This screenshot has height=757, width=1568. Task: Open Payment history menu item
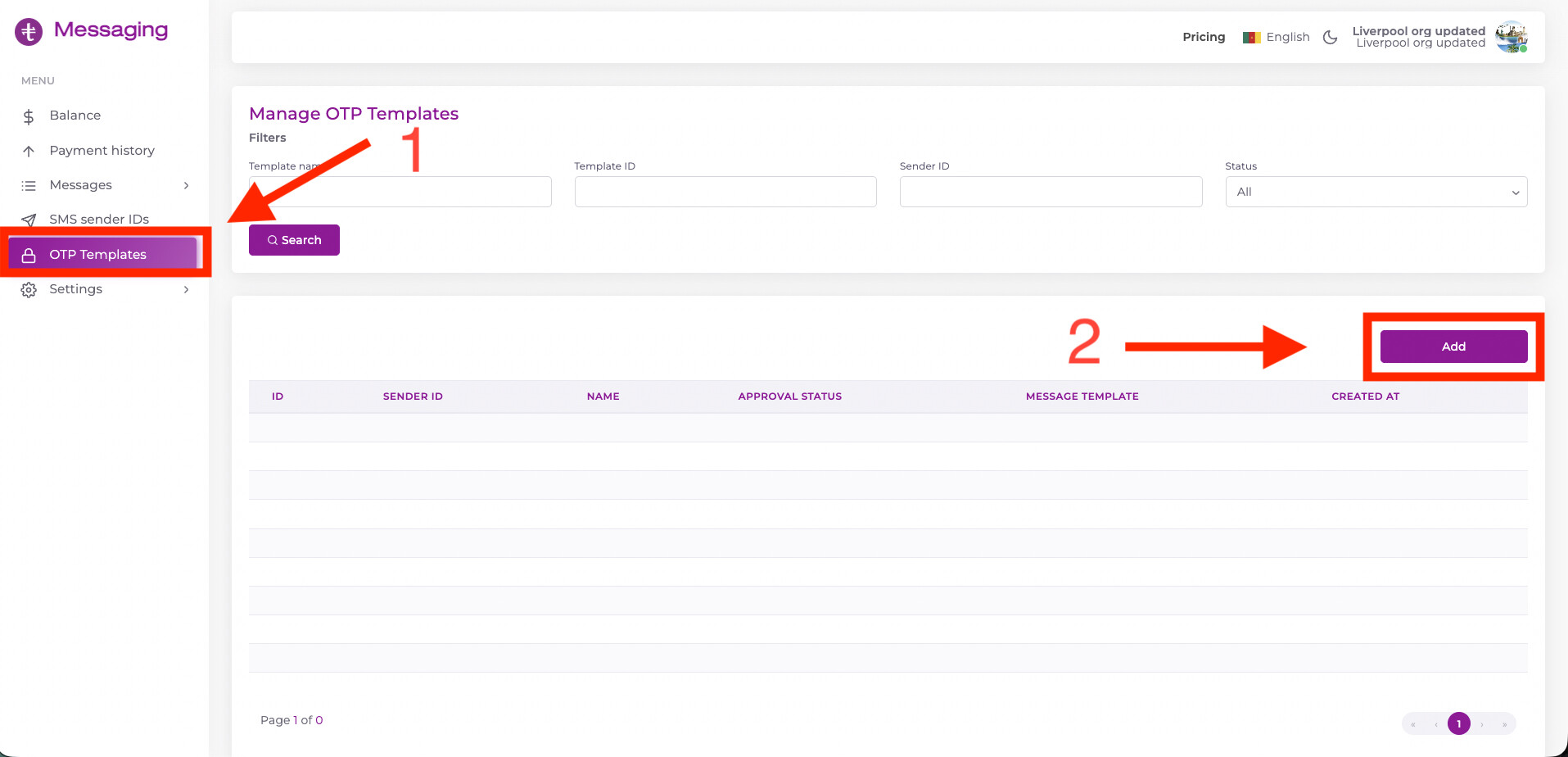coord(102,151)
